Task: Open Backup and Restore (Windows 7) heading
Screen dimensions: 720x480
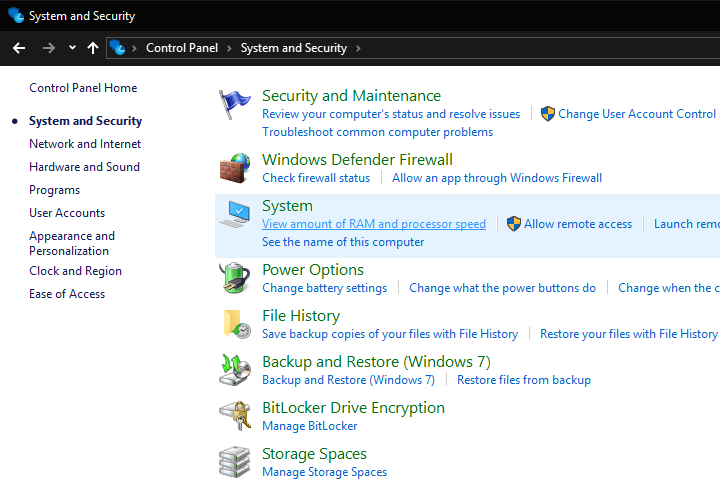Action: pyautogui.click(x=376, y=361)
